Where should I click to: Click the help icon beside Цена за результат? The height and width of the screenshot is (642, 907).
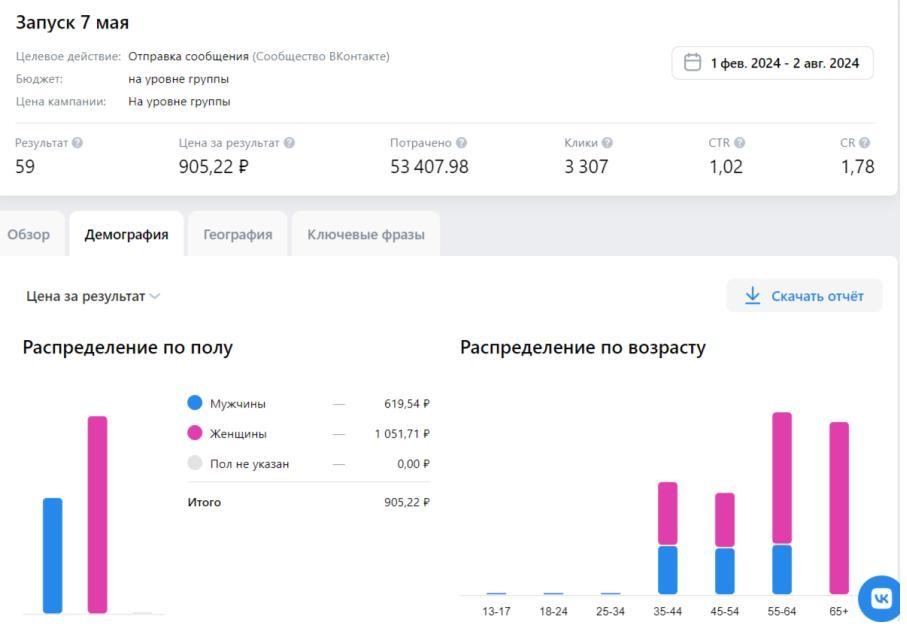tap(289, 143)
